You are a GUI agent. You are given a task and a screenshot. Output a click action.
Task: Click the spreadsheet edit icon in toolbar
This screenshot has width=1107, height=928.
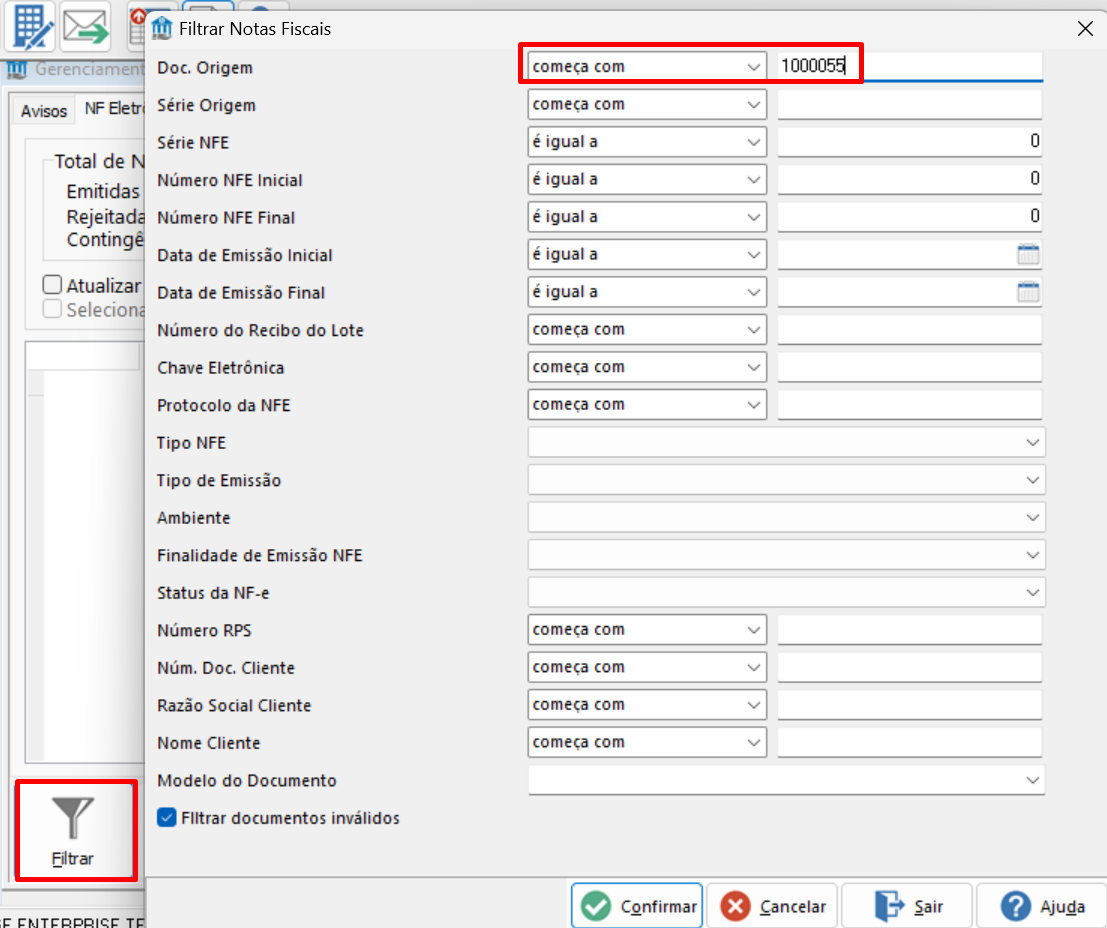30,27
